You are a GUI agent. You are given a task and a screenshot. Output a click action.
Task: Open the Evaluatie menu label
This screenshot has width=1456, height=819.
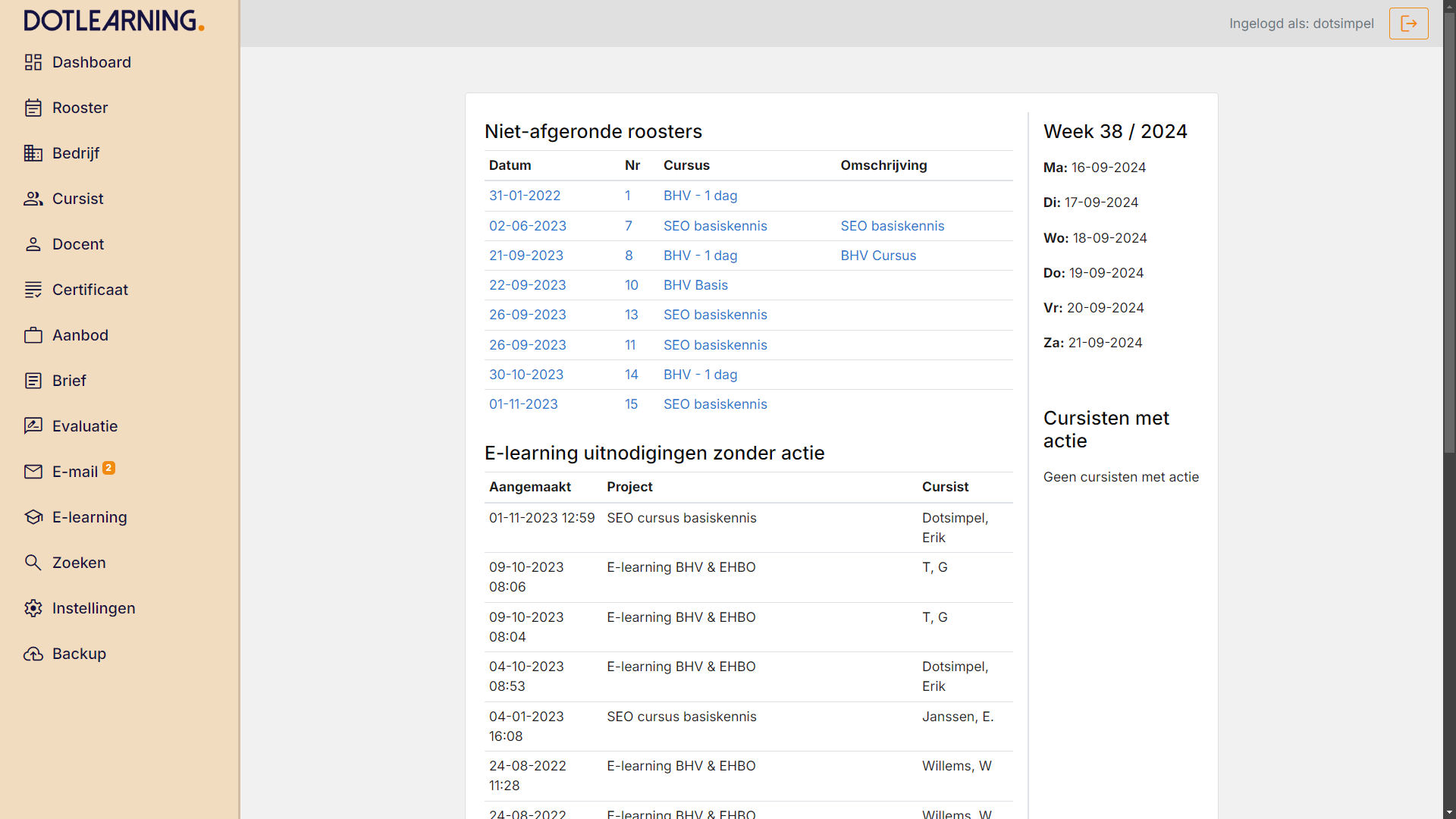coord(85,426)
